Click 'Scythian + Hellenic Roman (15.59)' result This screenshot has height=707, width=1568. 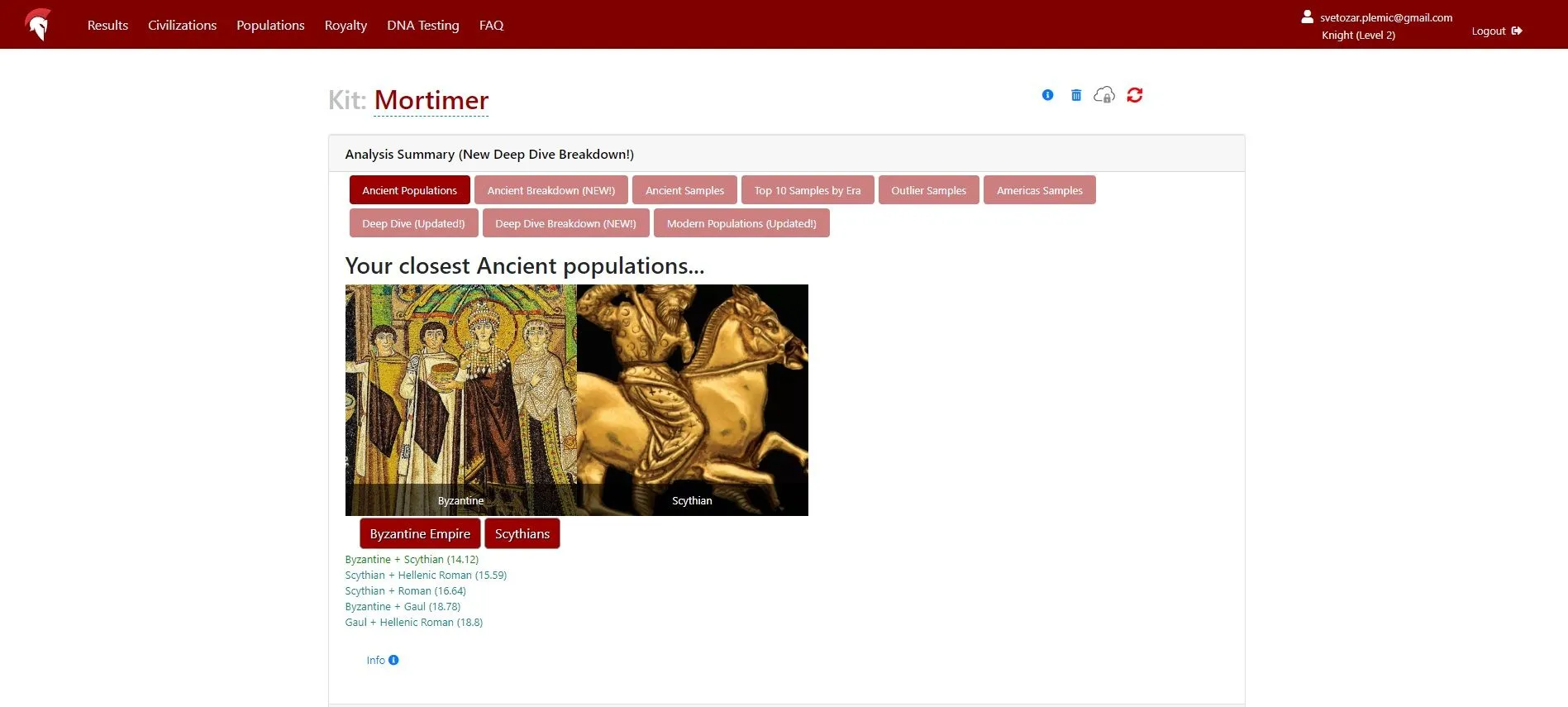pyautogui.click(x=426, y=576)
